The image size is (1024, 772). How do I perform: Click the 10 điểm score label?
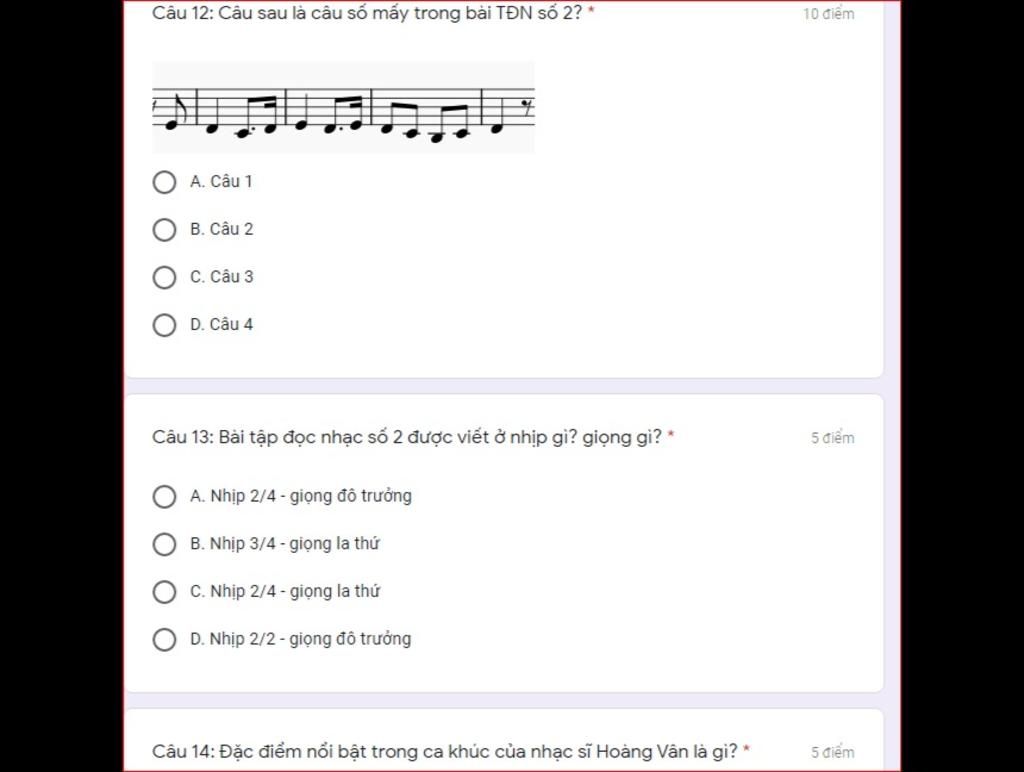(828, 14)
